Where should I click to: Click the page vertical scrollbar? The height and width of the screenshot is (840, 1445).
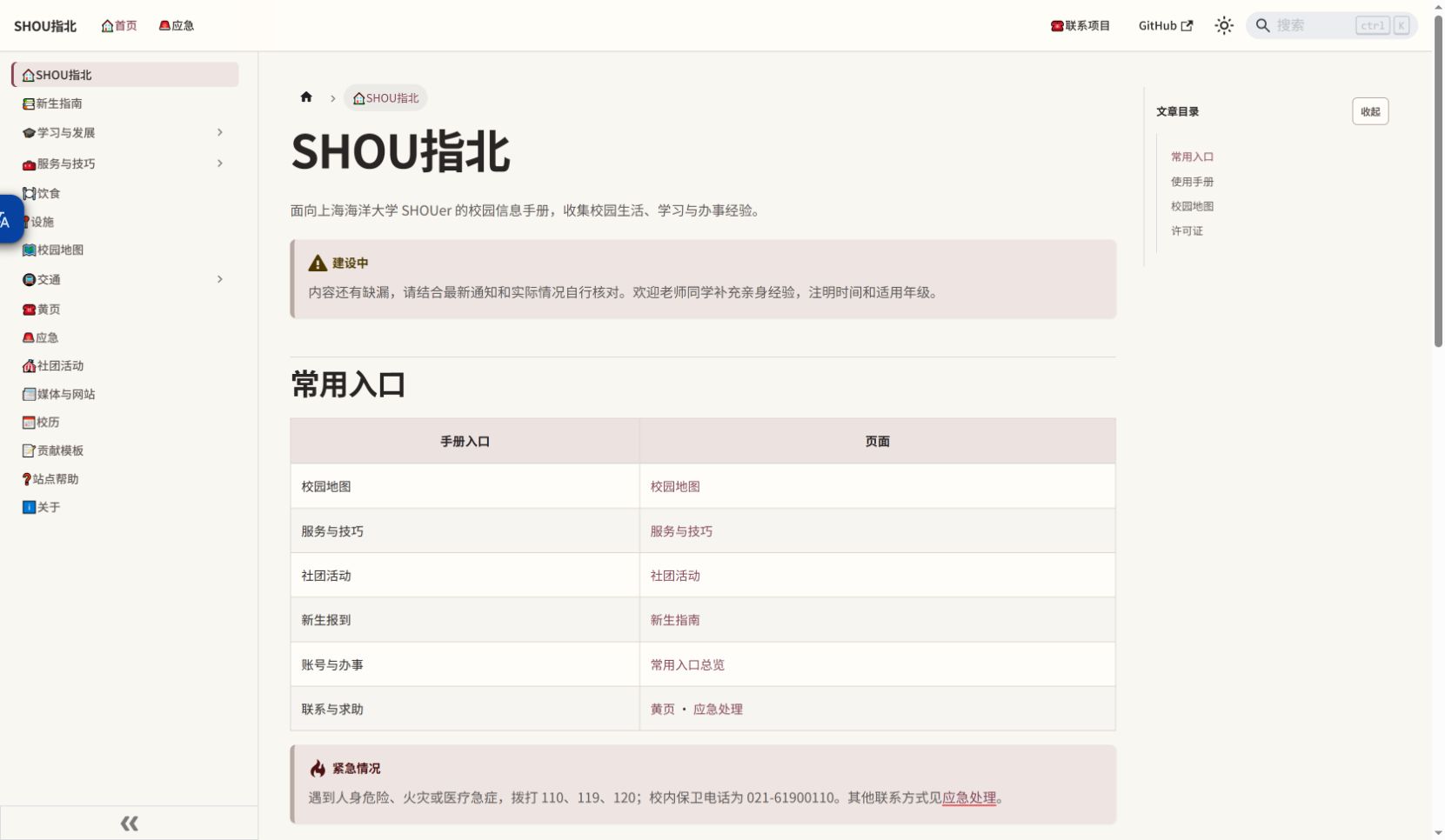tap(1438, 183)
